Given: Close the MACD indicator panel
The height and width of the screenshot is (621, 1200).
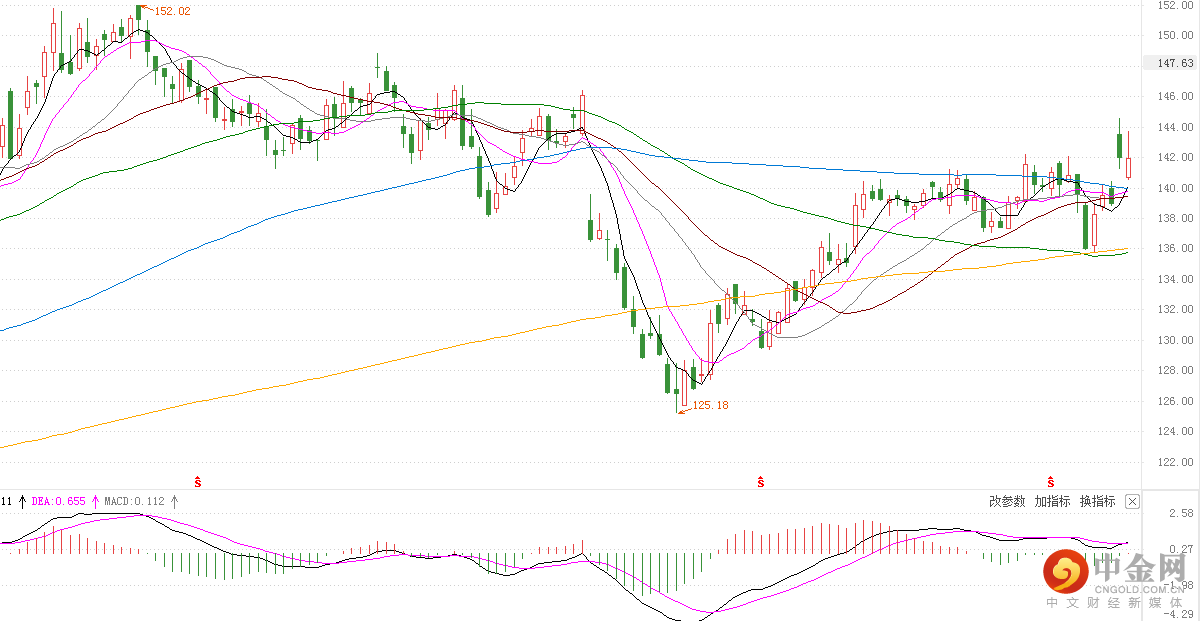Looking at the screenshot, I should point(1132,501).
